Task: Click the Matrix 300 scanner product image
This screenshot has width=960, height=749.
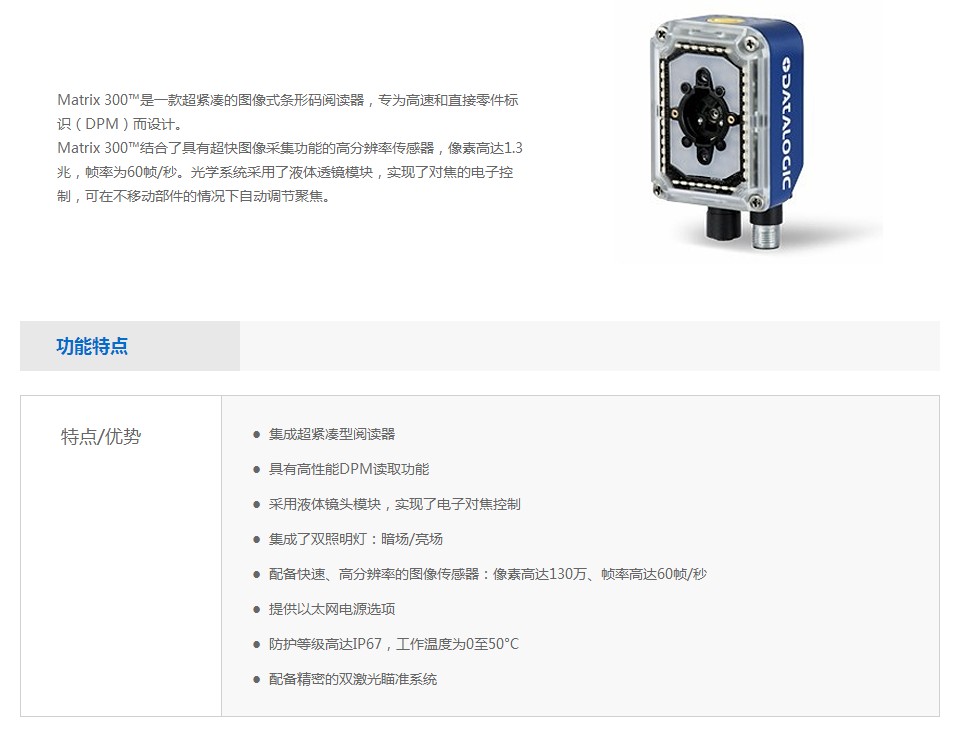Action: click(727, 132)
